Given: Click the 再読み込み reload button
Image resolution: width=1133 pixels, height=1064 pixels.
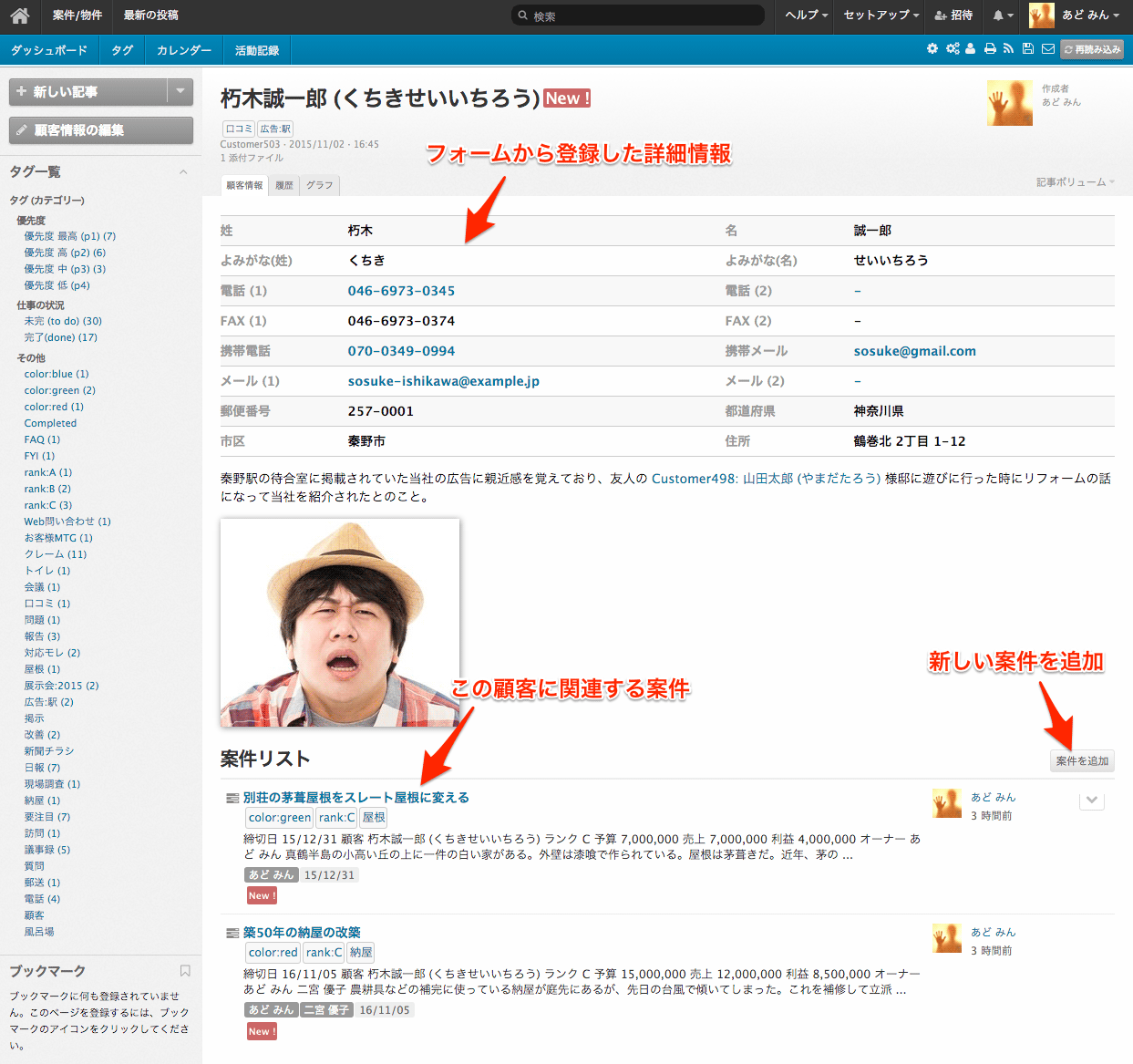Looking at the screenshot, I should point(1092,49).
